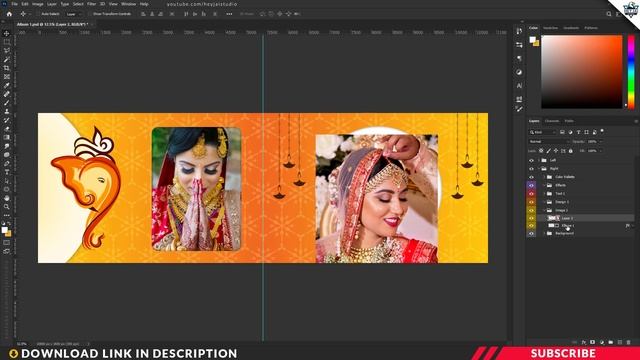
Task: Select the Hand tool
Action: pos(7,198)
